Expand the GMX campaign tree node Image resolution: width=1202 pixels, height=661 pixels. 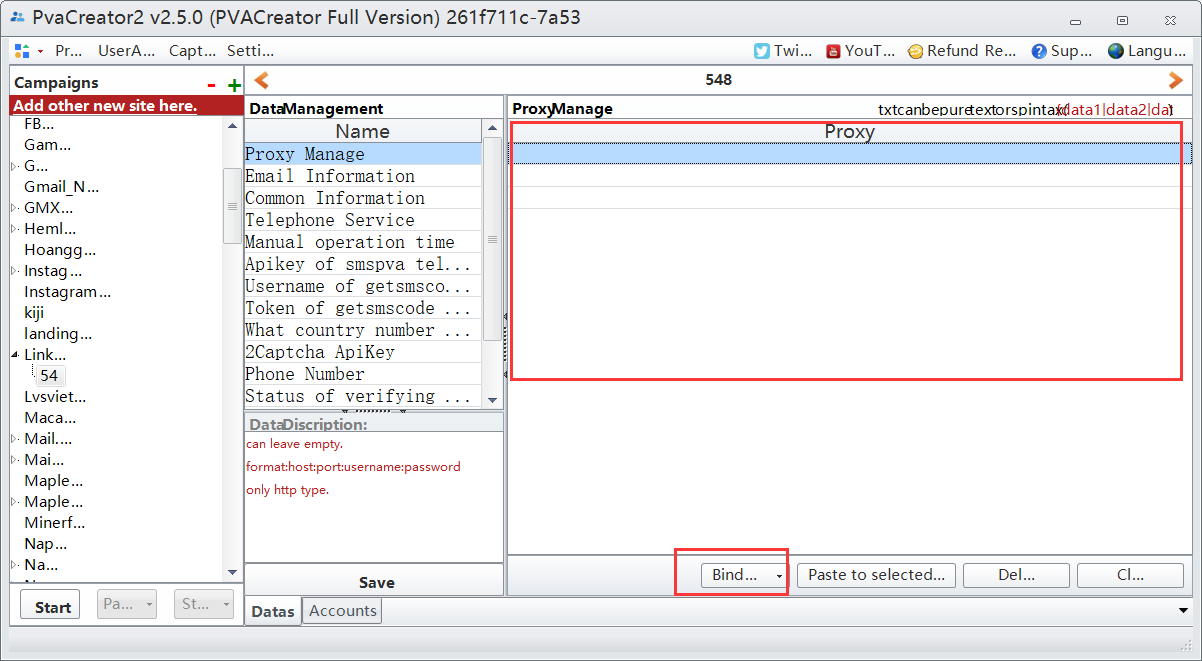tap(14, 208)
